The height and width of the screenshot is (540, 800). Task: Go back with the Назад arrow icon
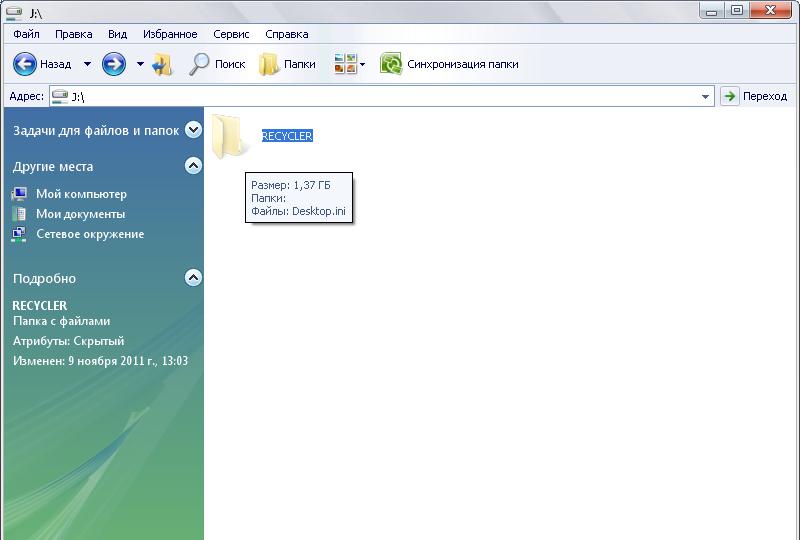coord(24,64)
